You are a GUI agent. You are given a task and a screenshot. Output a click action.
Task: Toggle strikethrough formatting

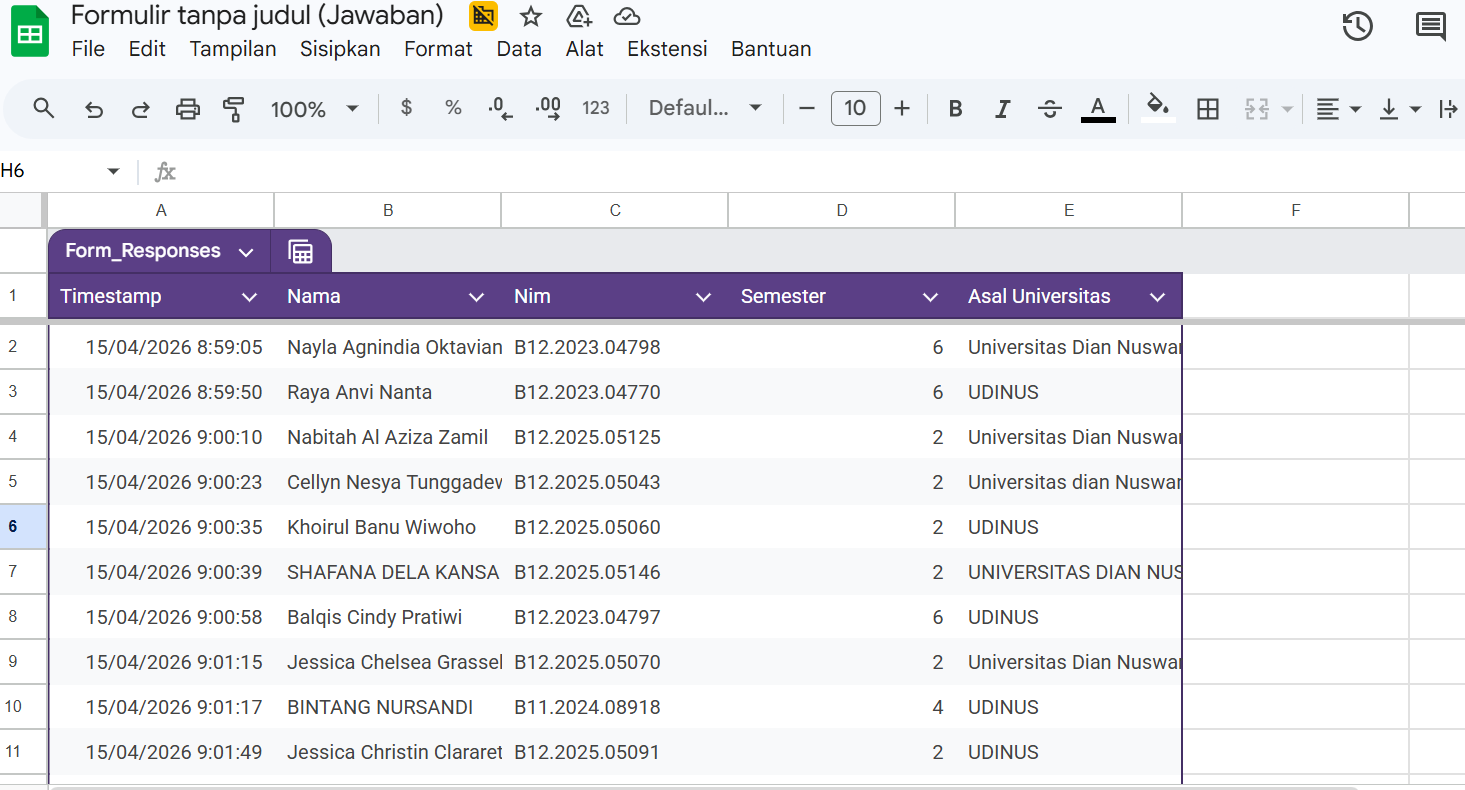point(1049,109)
